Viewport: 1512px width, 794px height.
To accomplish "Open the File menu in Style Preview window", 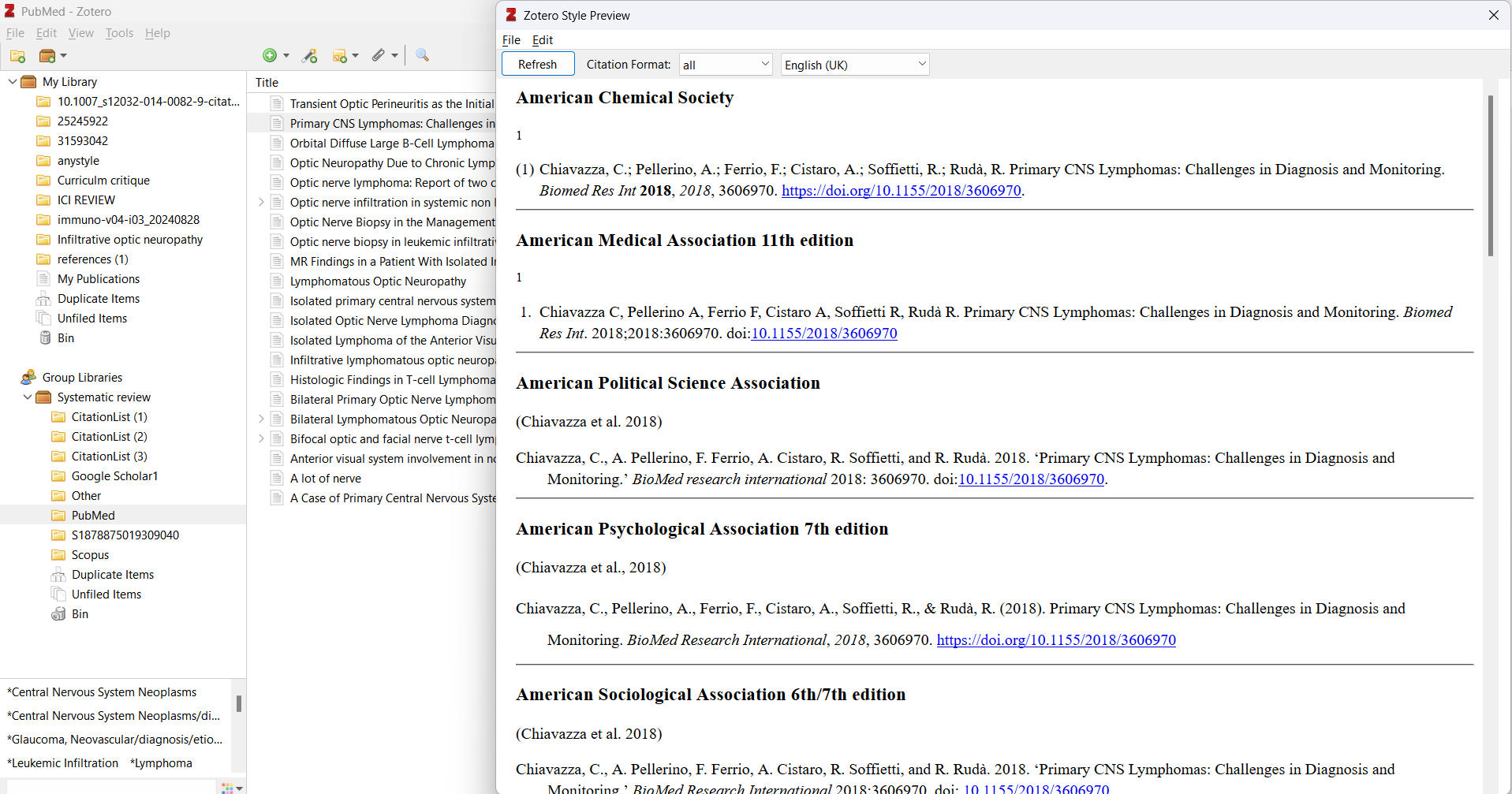I will click(511, 40).
